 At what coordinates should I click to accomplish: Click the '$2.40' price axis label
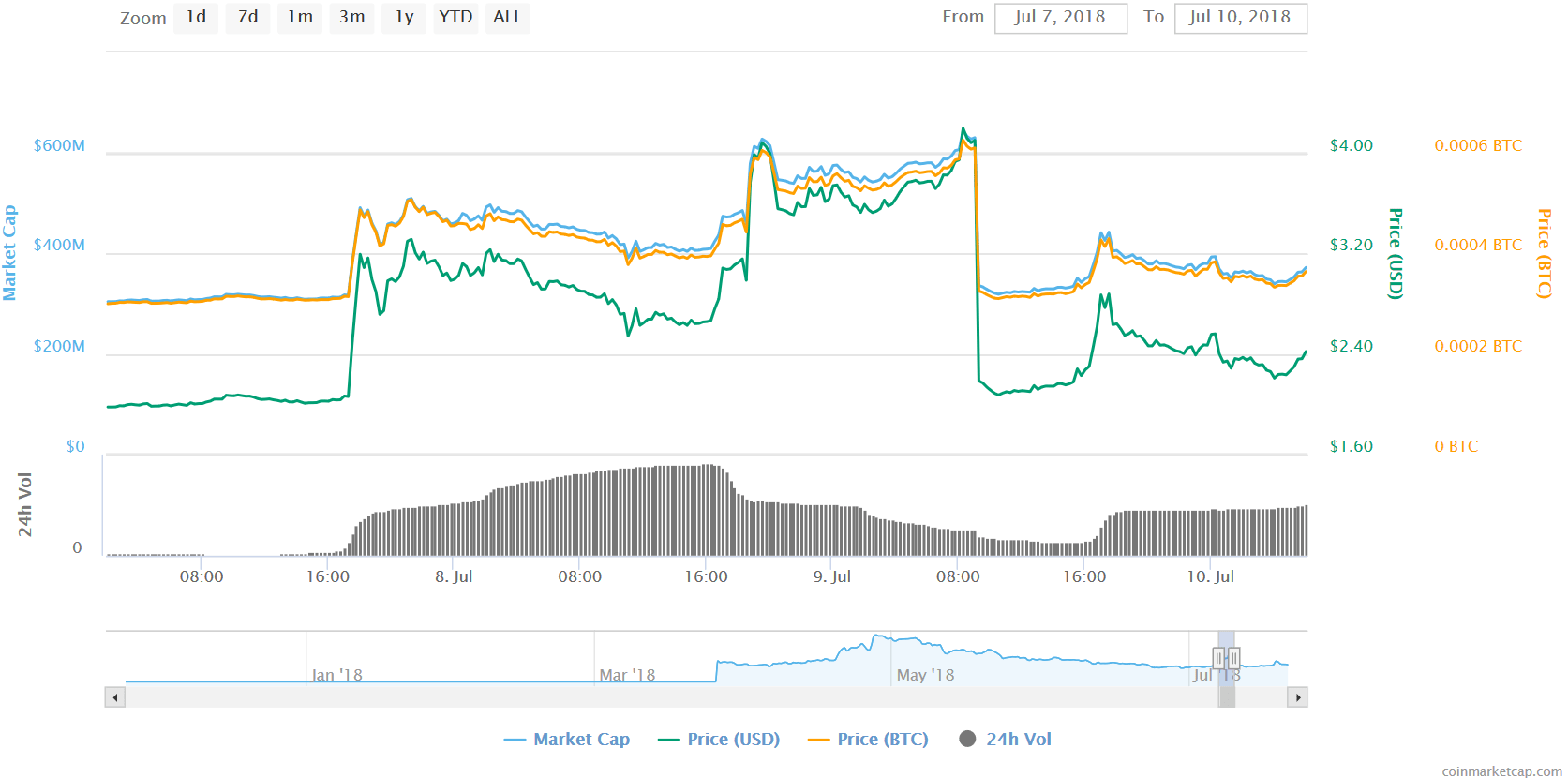(x=1351, y=346)
